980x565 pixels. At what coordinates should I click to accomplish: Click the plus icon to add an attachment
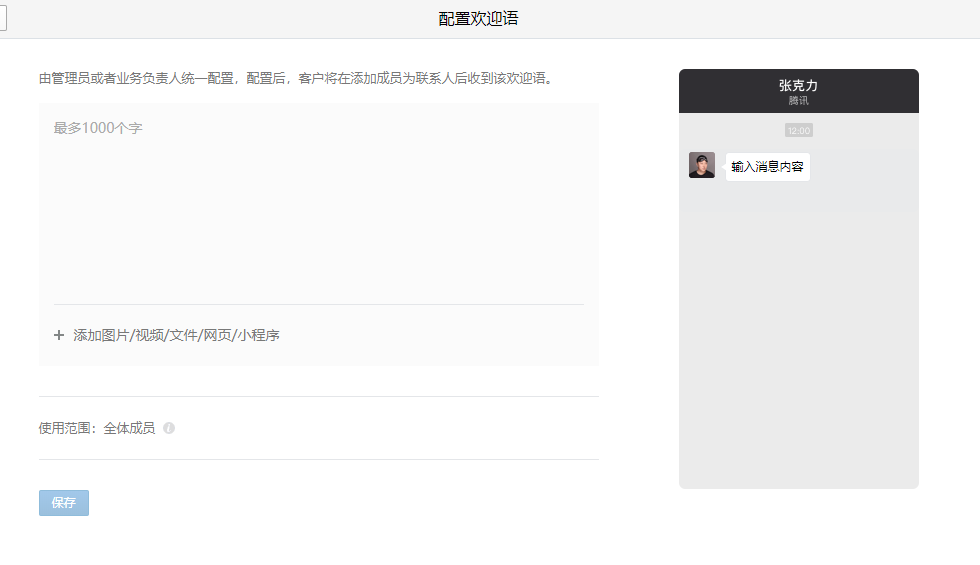coord(59,336)
